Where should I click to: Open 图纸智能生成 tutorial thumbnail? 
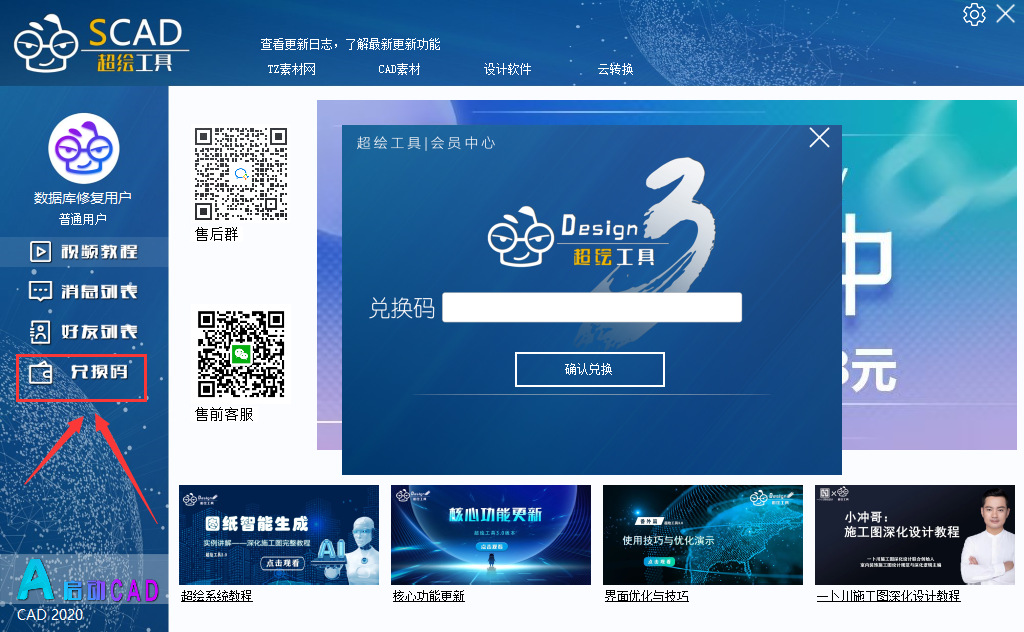click(279, 535)
